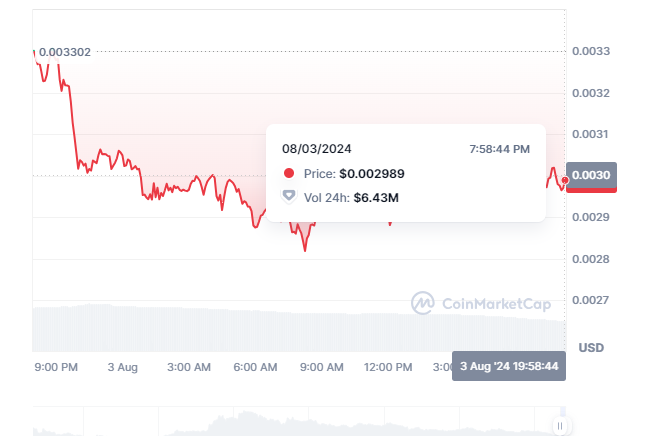Viewport: 648px width, 436px height.
Task: Click the CoinMarketCap logo watermark
Action: 423,302
